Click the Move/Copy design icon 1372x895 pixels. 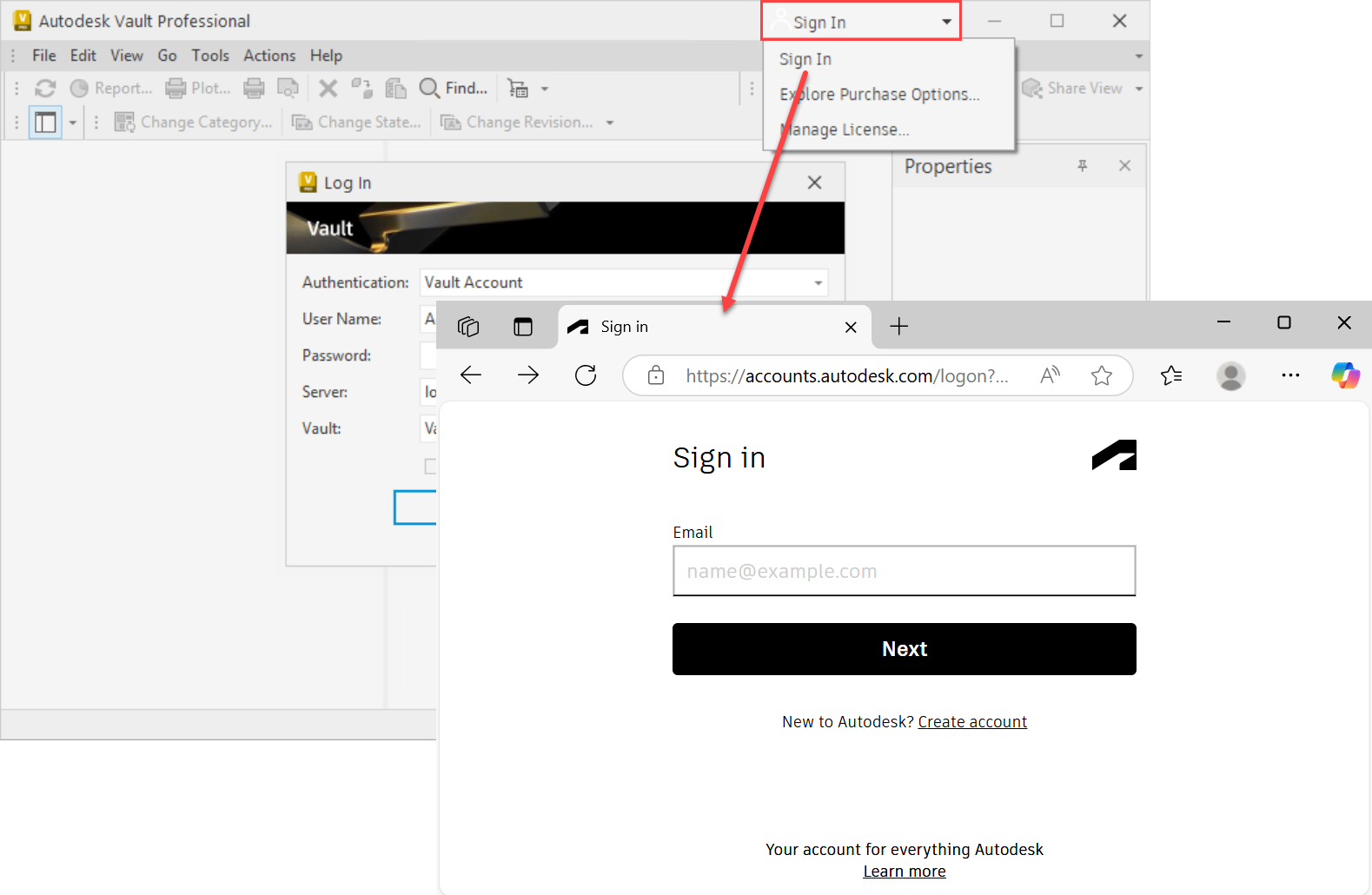pos(361,89)
